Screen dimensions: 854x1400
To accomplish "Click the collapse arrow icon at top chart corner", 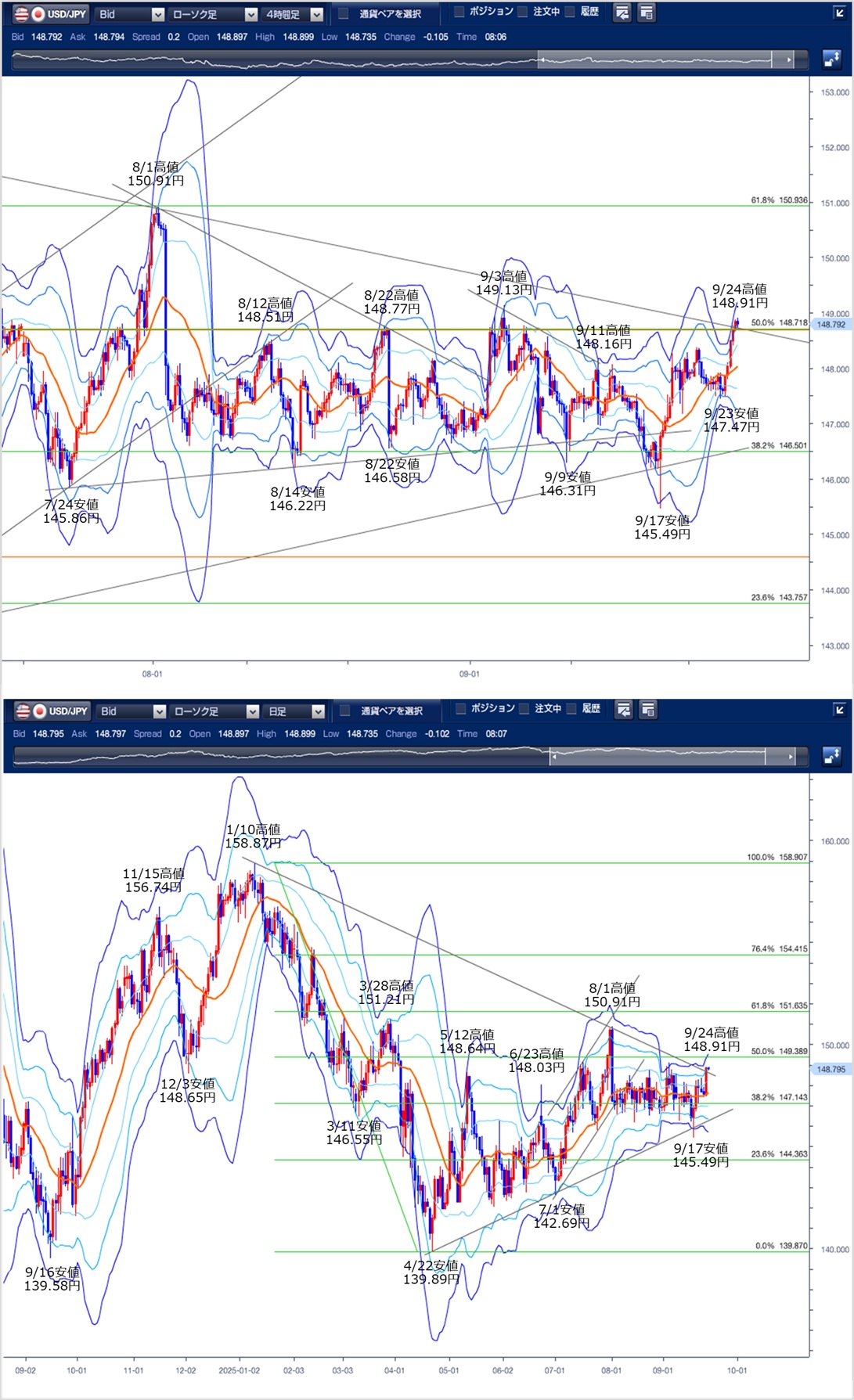I will point(838,13).
